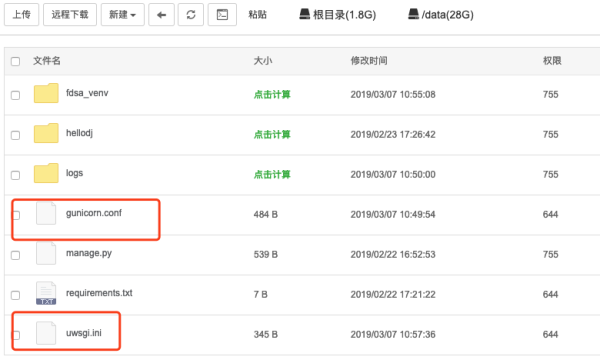The image size is (600, 360).
Task: Click the 修改时间 column header
Action: point(369,61)
